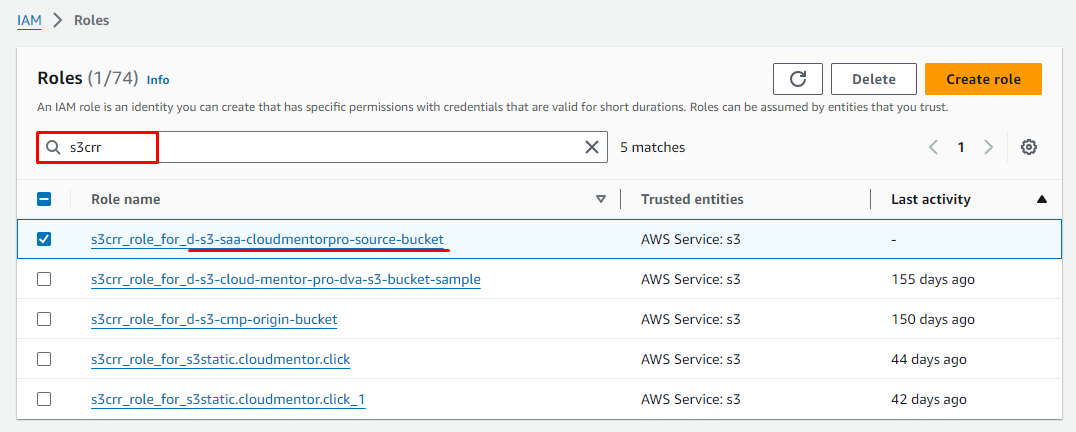Click the Trusted entities column header
1076x432 pixels.
point(692,199)
